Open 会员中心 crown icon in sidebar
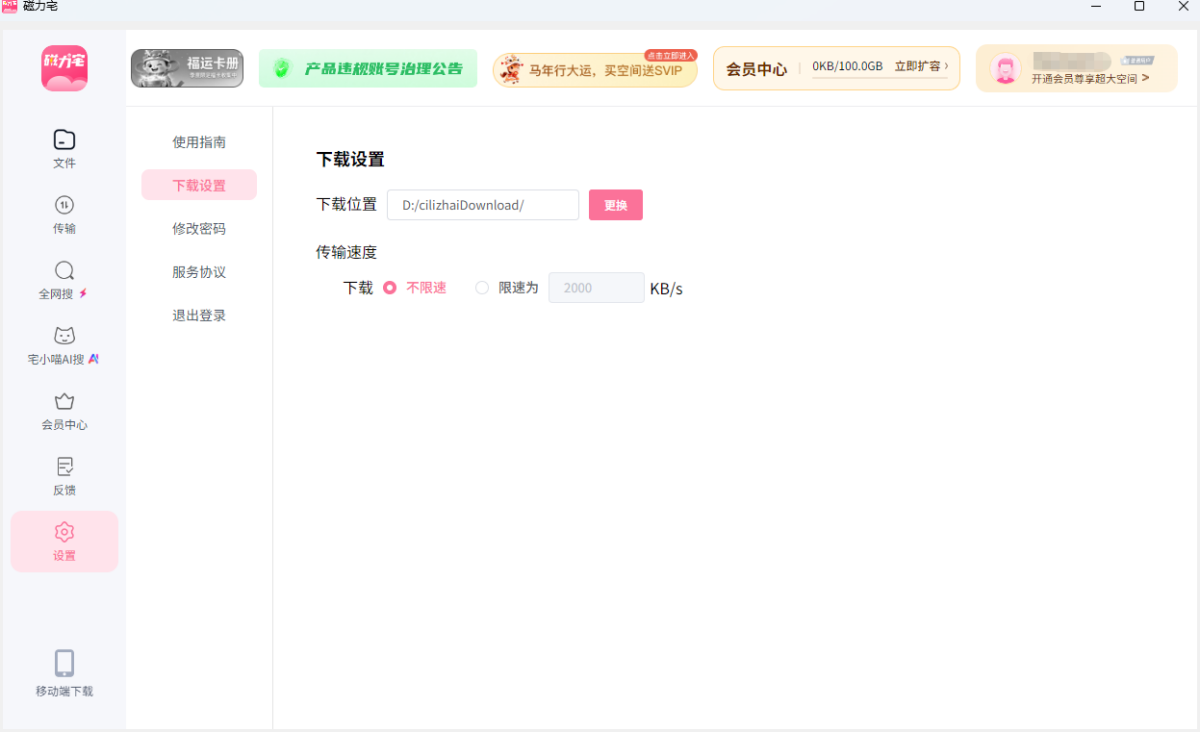This screenshot has height=732, width=1200. [x=64, y=402]
